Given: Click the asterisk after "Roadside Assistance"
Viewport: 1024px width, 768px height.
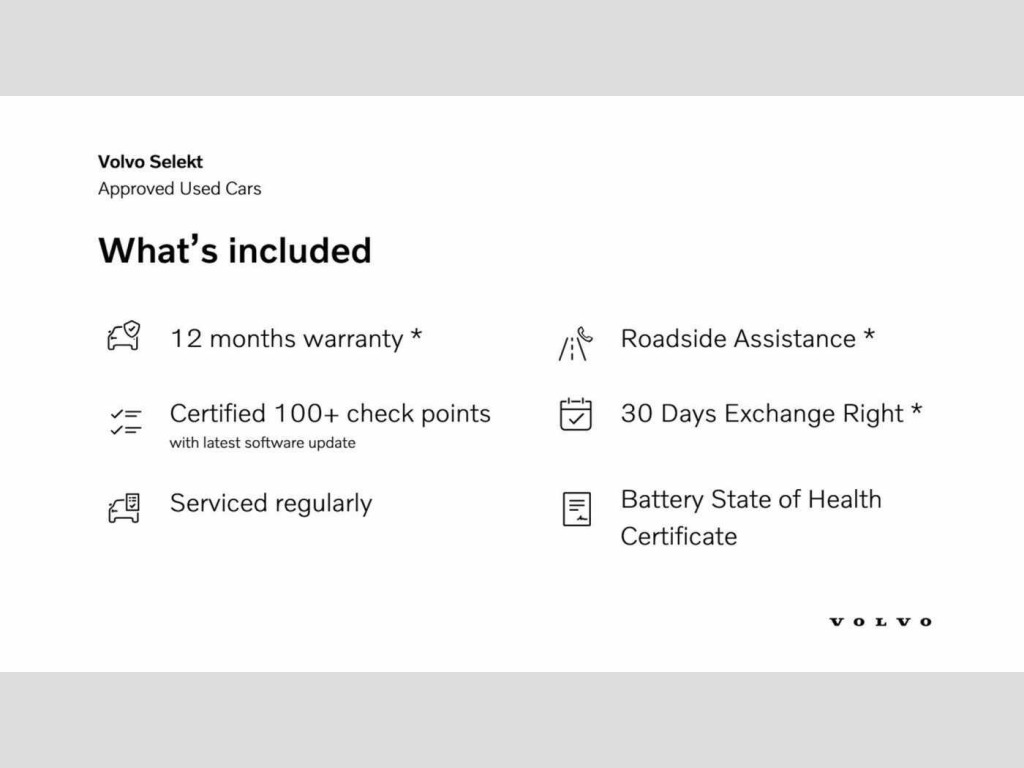Looking at the screenshot, I should (869, 336).
